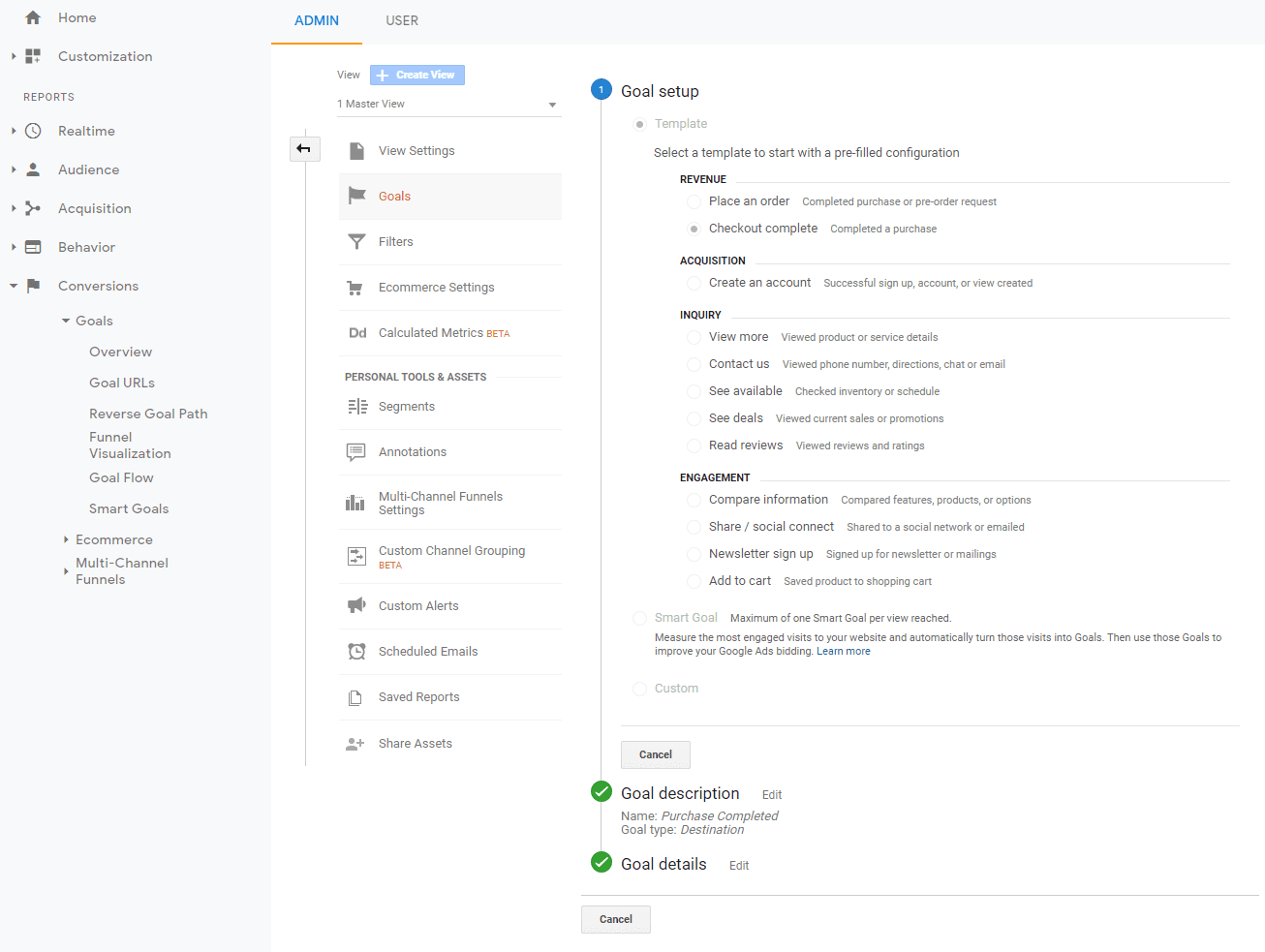Expand the Ecommerce section

[66, 538]
